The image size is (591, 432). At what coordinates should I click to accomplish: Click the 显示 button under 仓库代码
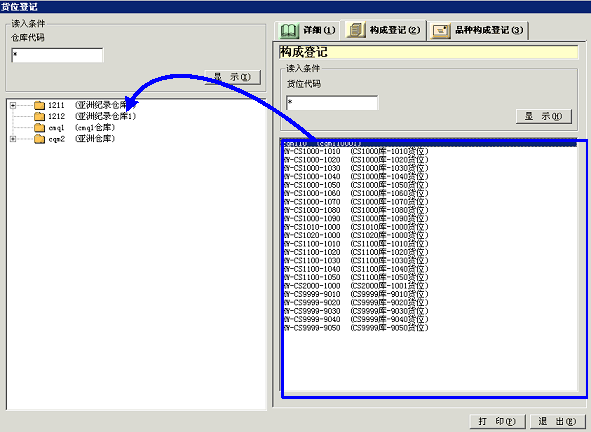233,77
